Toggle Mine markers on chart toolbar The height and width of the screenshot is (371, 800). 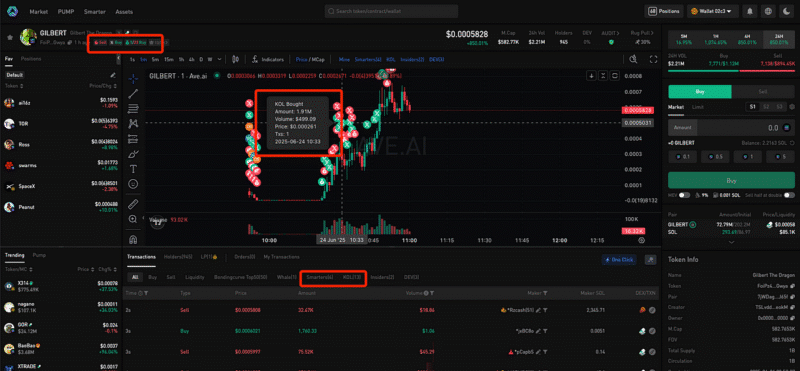[x=344, y=60]
